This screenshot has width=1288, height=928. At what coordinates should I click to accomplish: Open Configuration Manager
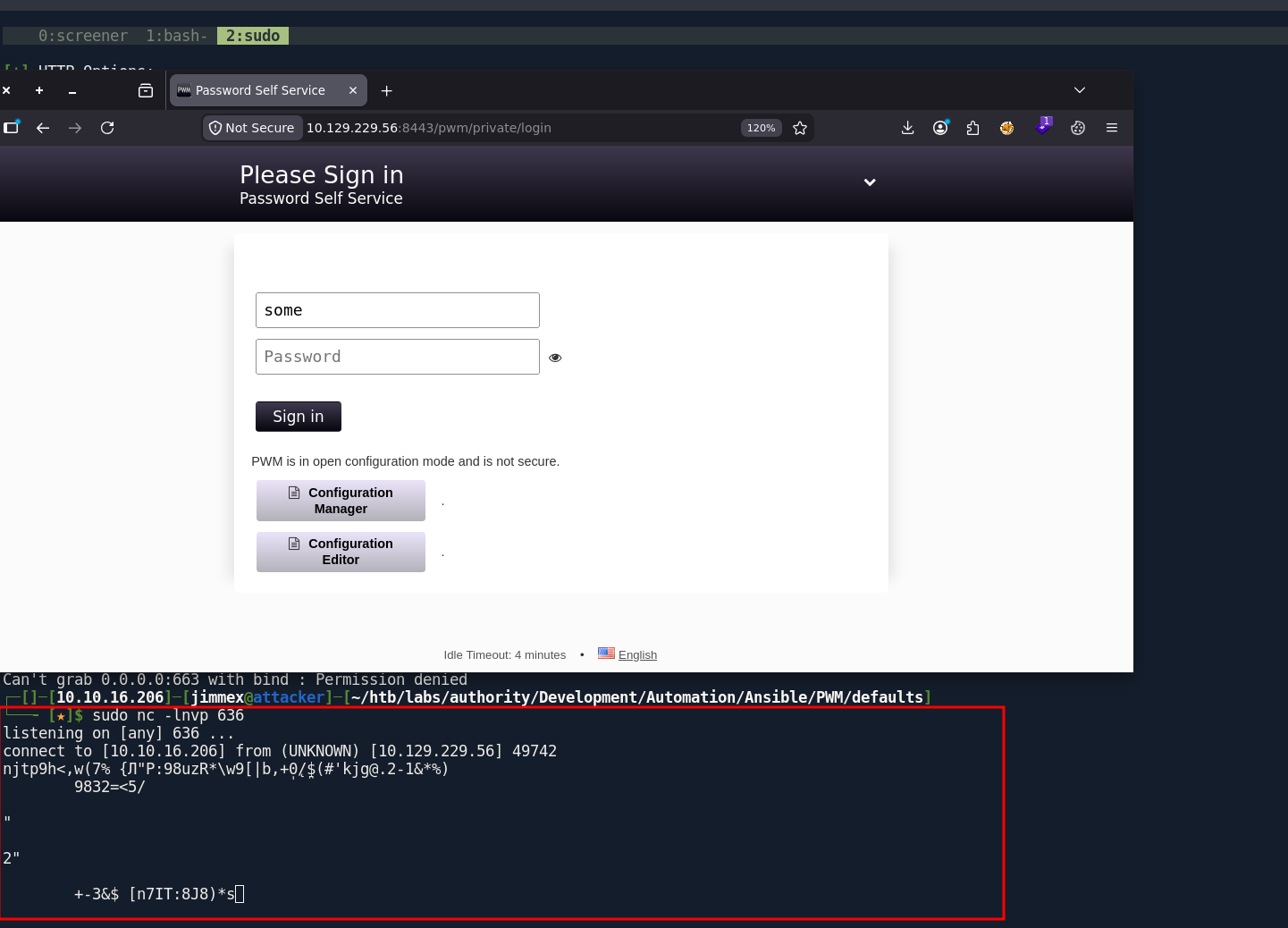coord(341,501)
